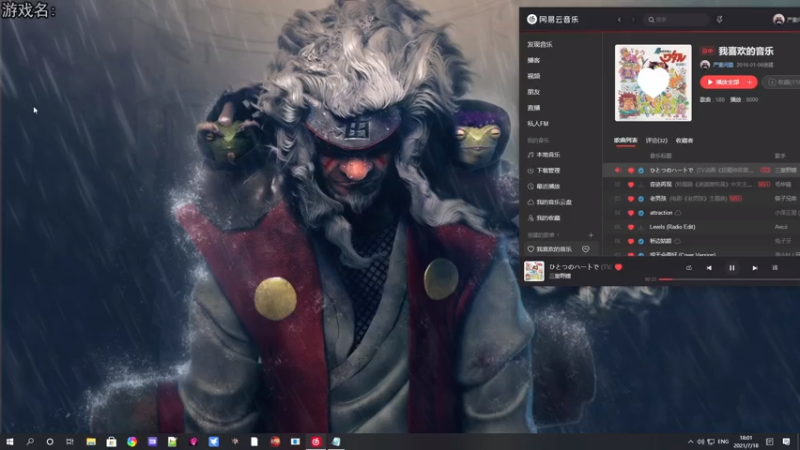Download Levels (Radio Edit)
The height and width of the screenshot is (450, 800).
coord(641,227)
